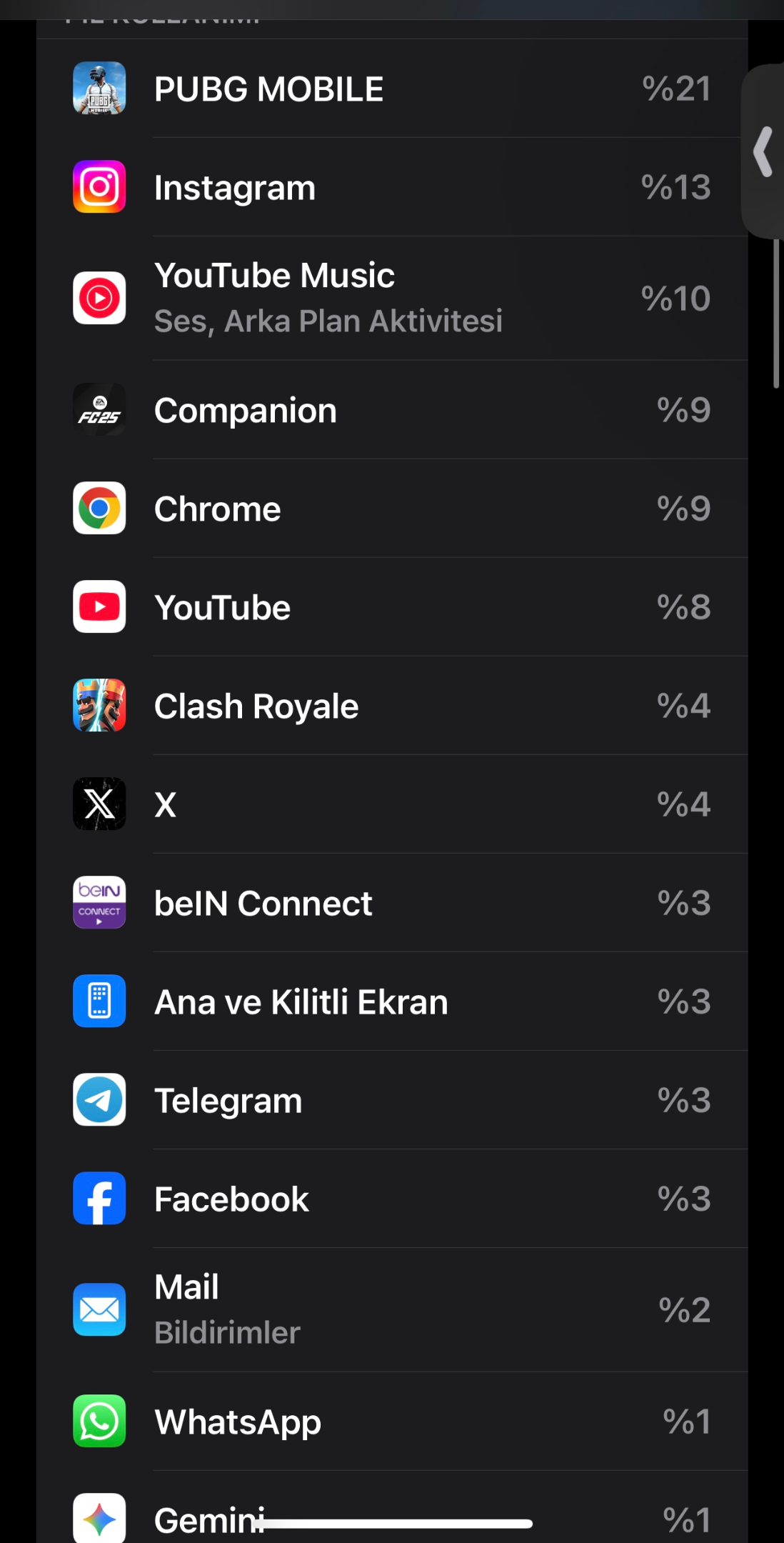The width and height of the screenshot is (784, 1543).
Task: Tap the PUBG MOBILE app icon
Action: tap(99, 89)
